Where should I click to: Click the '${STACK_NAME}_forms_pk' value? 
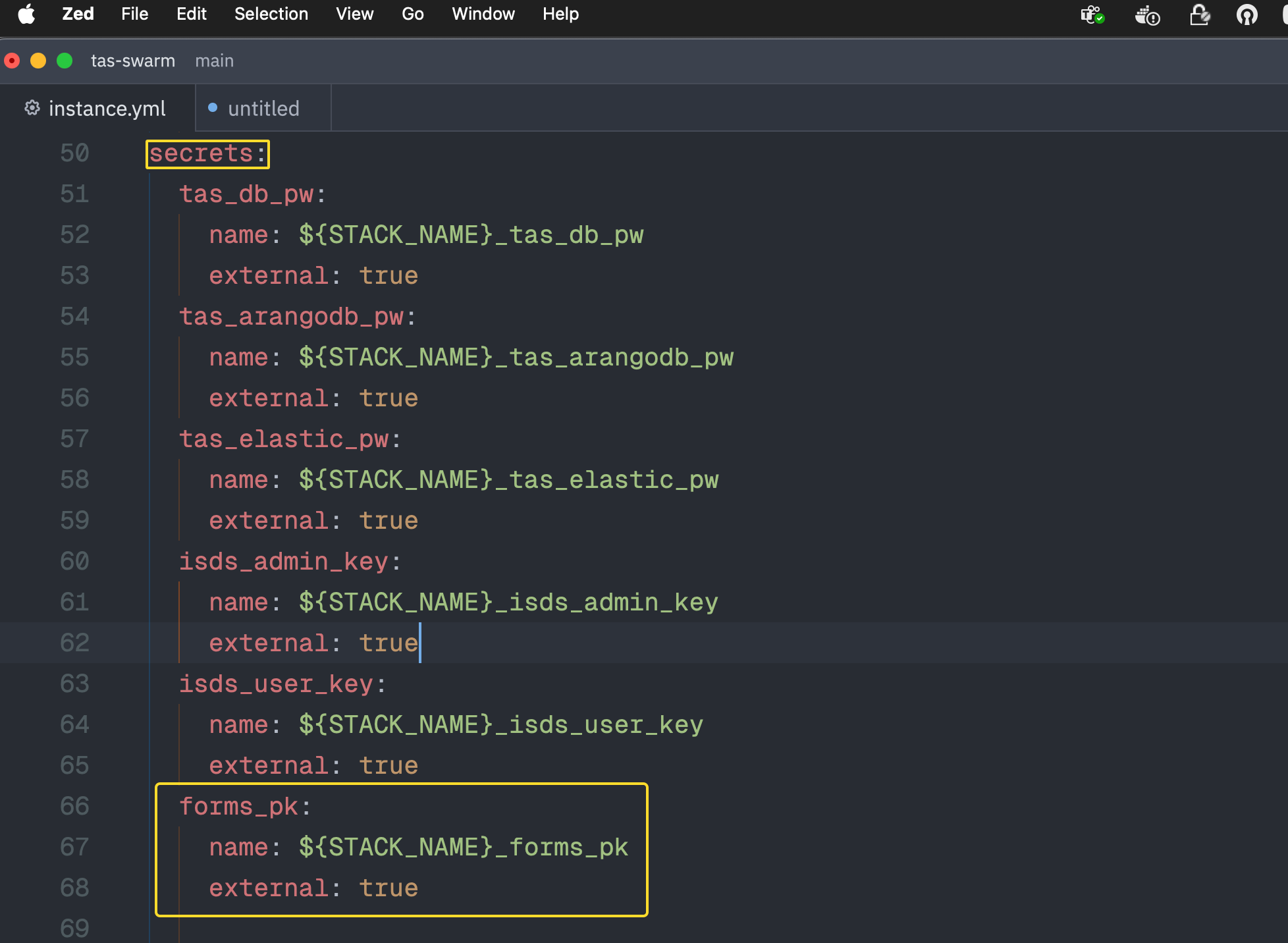464,848
